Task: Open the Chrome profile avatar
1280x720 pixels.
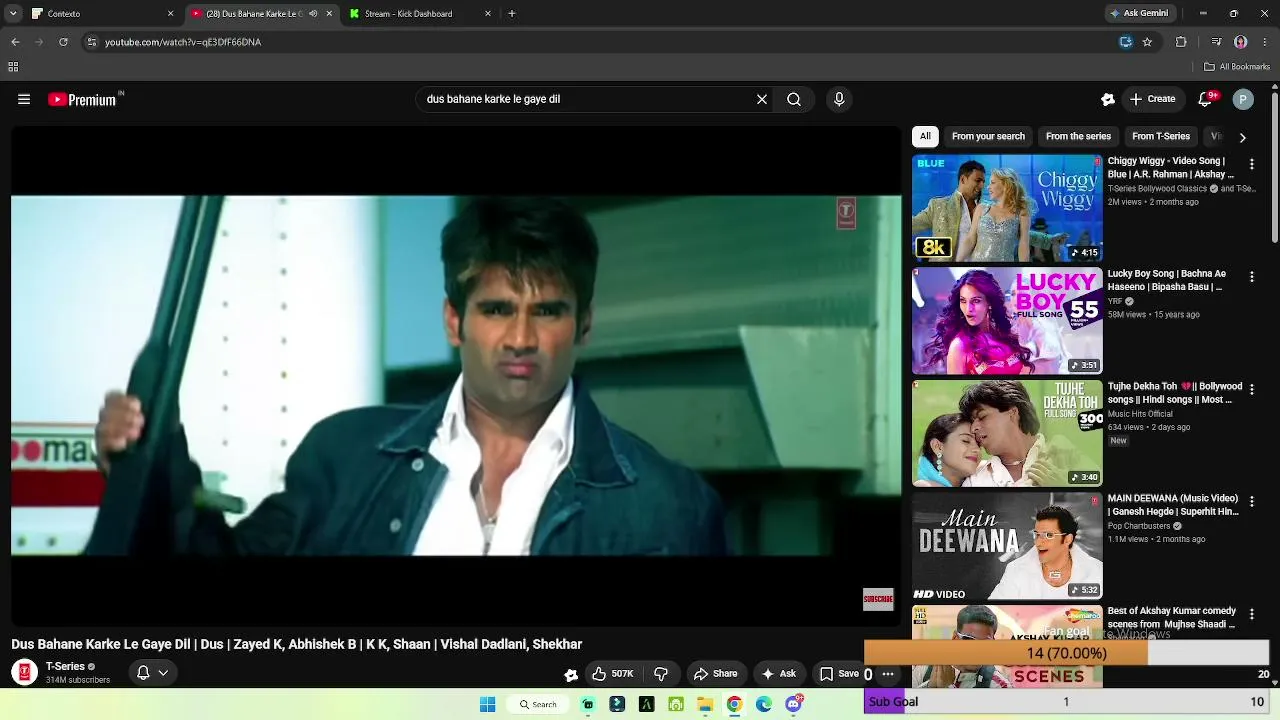Action: pos(1241,42)
